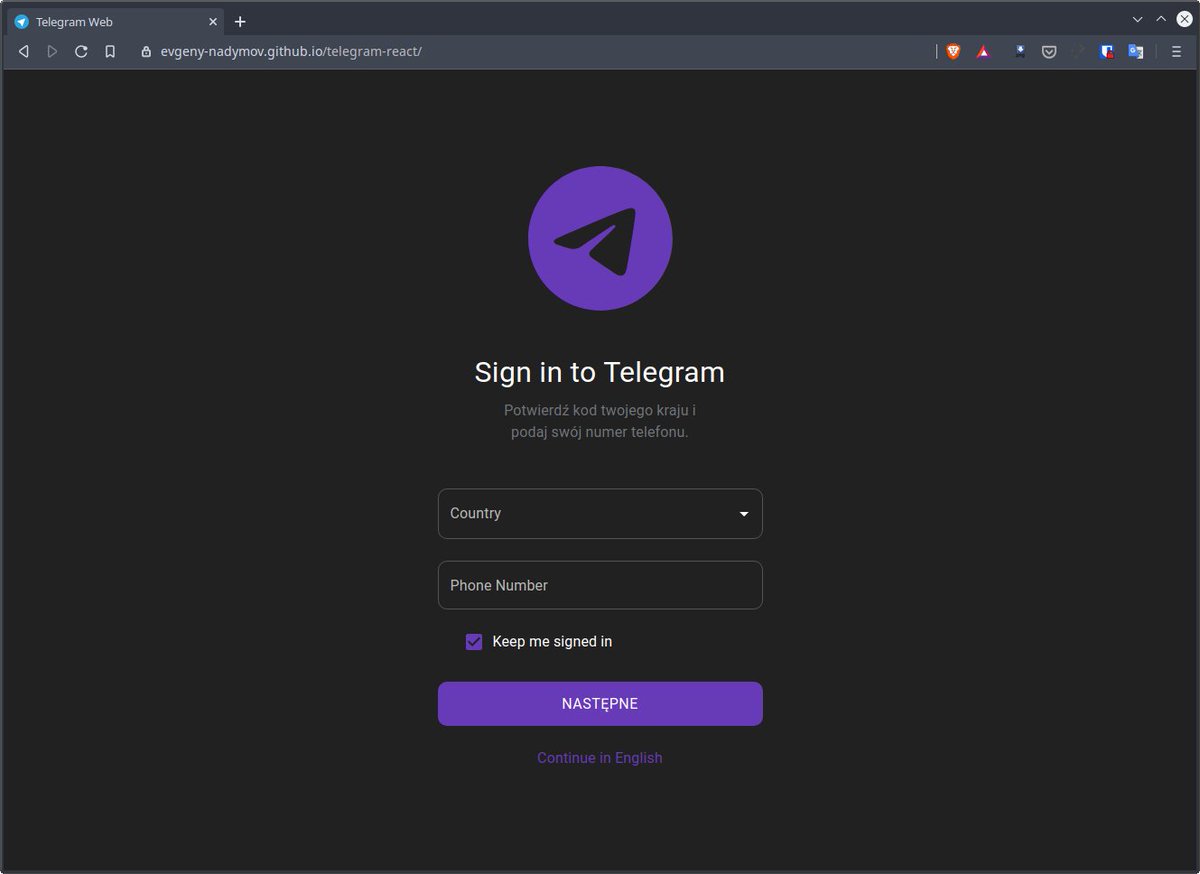Open the blue download extension icon
This screenshot has height=874, width=1200.
pyautogui.click(x=1019, y=51)
